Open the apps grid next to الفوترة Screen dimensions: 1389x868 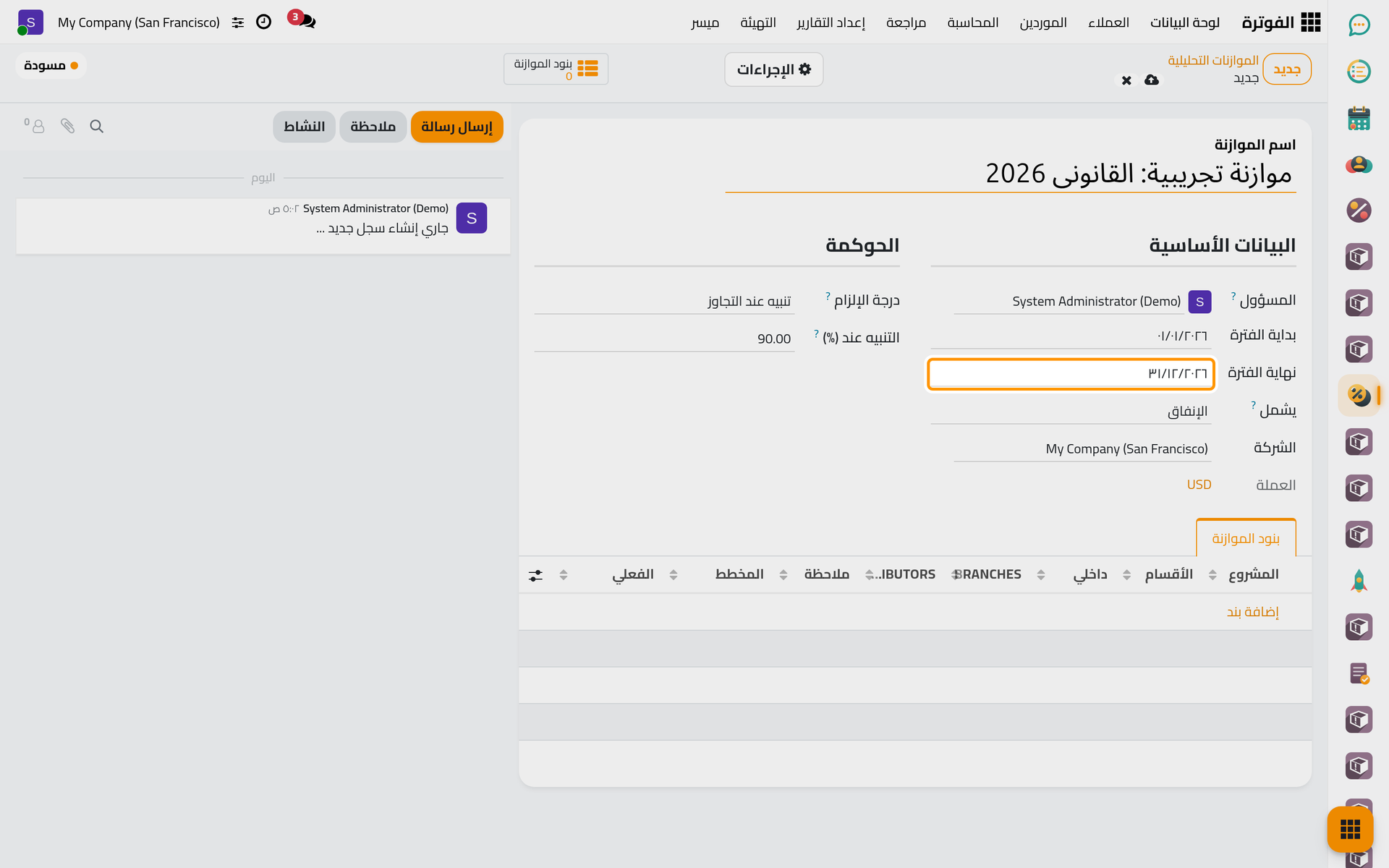(1310, 22)
